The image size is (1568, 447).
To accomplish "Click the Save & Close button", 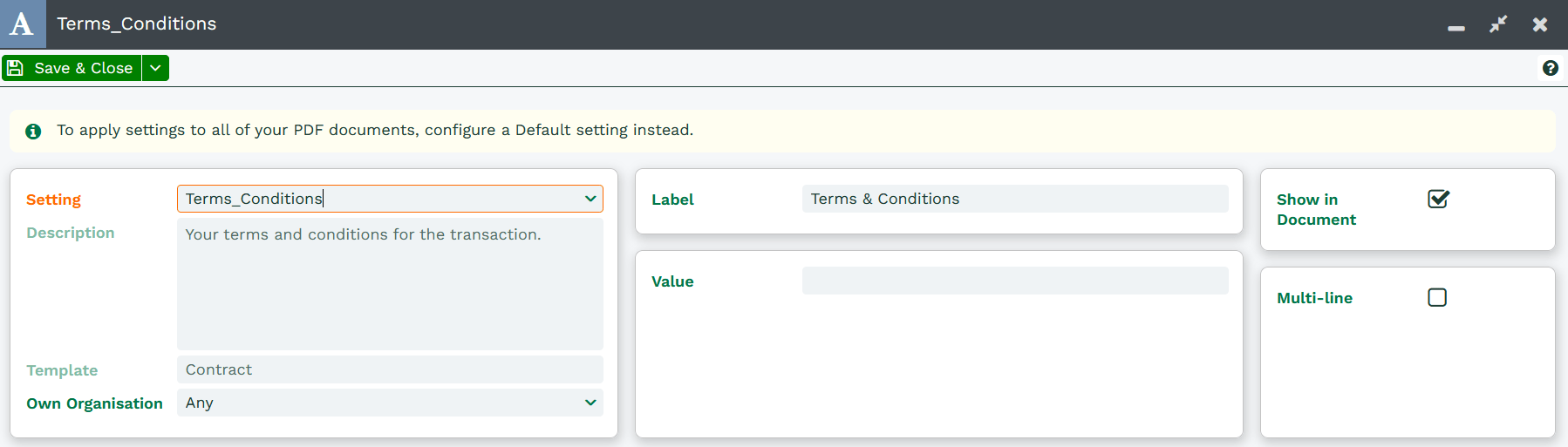I will pos(72,68).
